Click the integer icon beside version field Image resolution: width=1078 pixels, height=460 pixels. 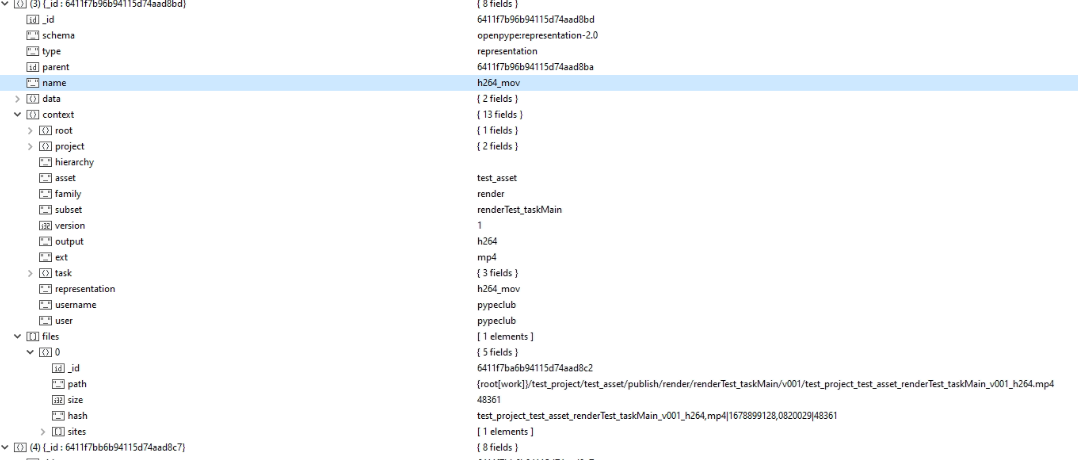[x=45, y=225]
